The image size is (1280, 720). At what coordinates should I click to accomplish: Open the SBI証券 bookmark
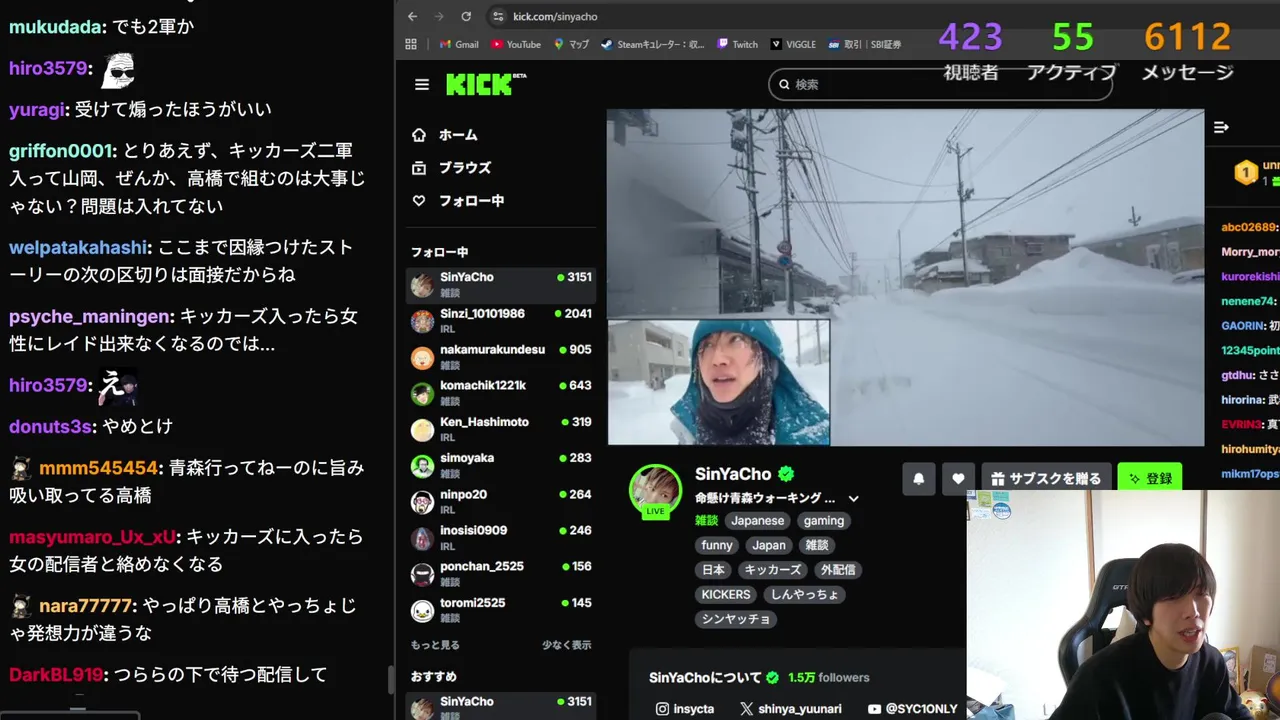point(864,44)
